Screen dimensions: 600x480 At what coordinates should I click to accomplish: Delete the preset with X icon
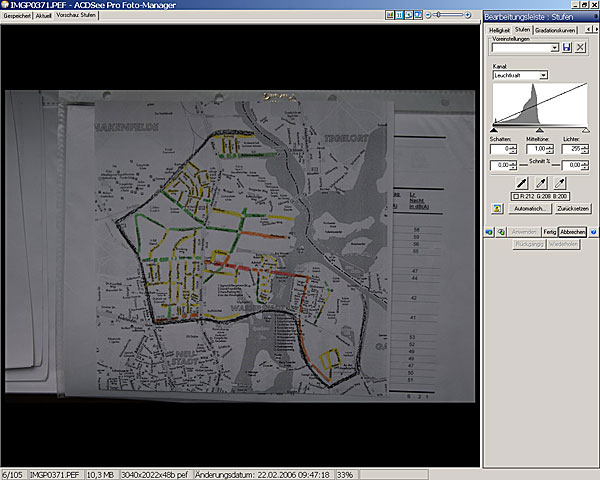coord(579,48)
